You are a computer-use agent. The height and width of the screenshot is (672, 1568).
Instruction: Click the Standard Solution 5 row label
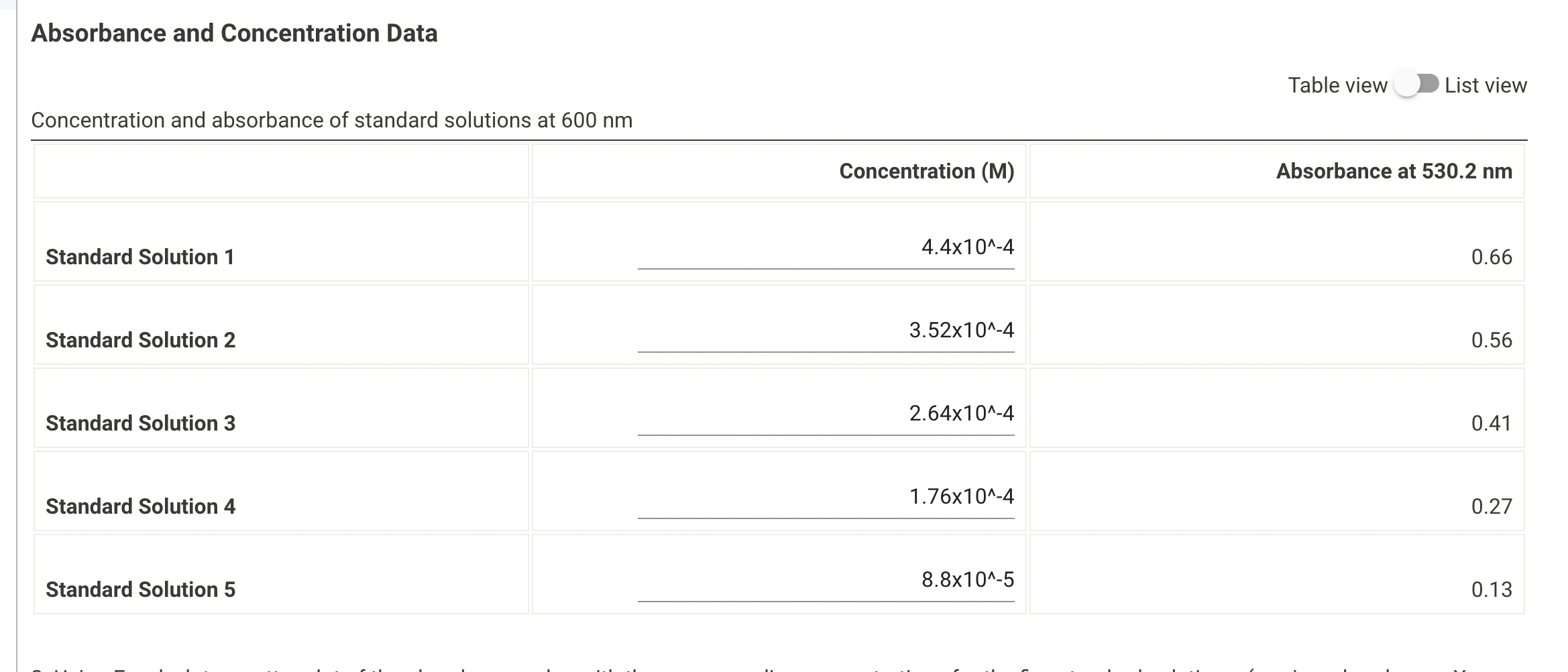(x=140, y=590)
